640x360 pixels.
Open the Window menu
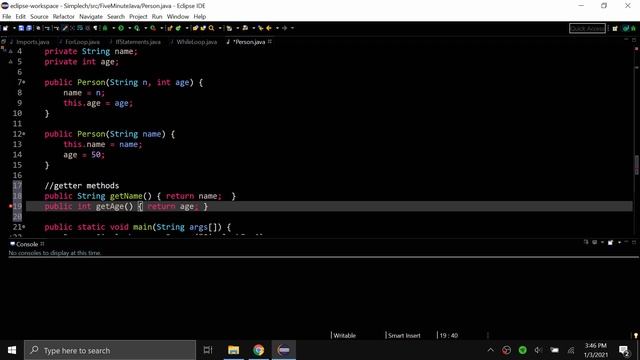[x=178, y=17]
